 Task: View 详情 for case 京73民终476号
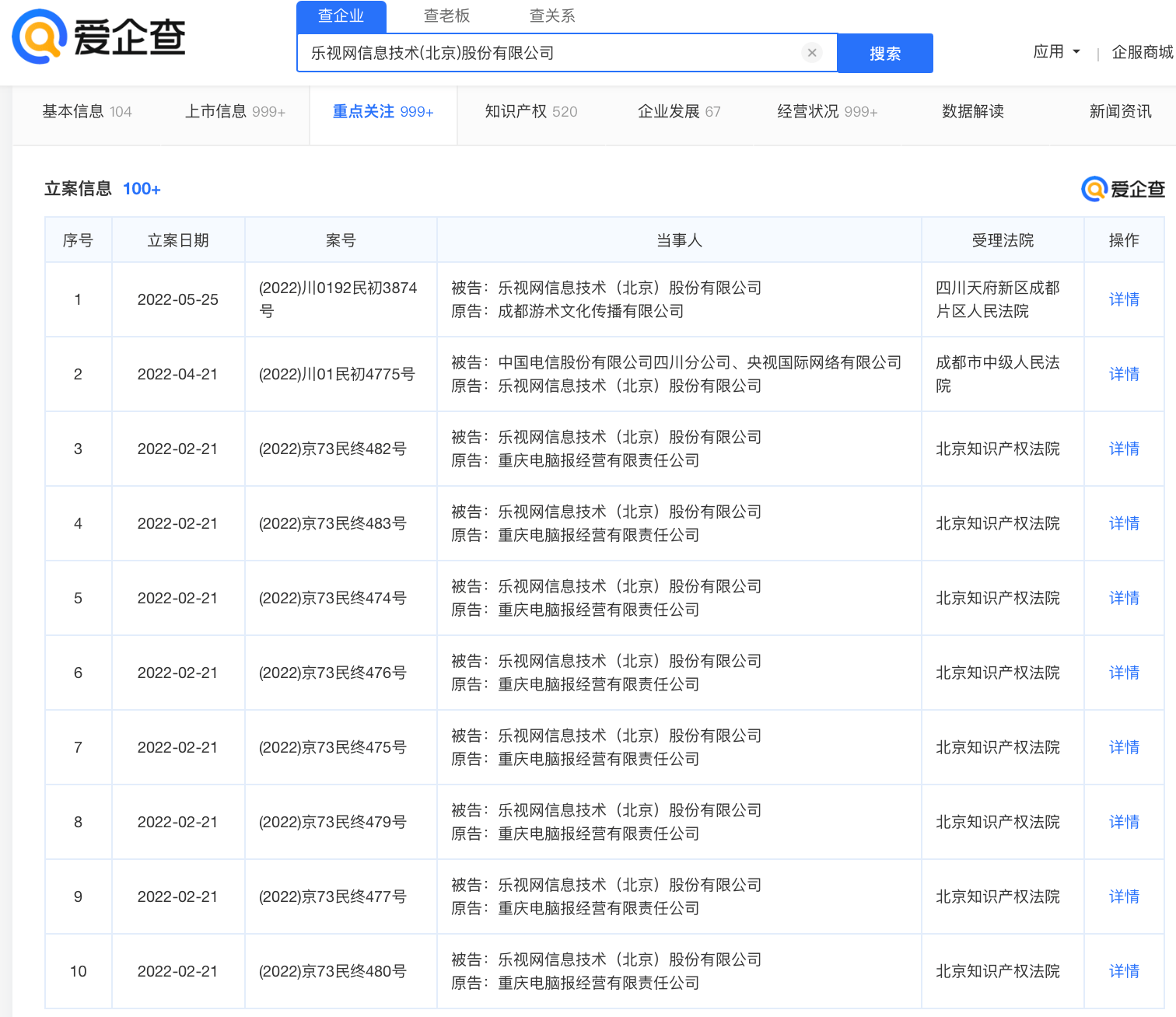1124,673
